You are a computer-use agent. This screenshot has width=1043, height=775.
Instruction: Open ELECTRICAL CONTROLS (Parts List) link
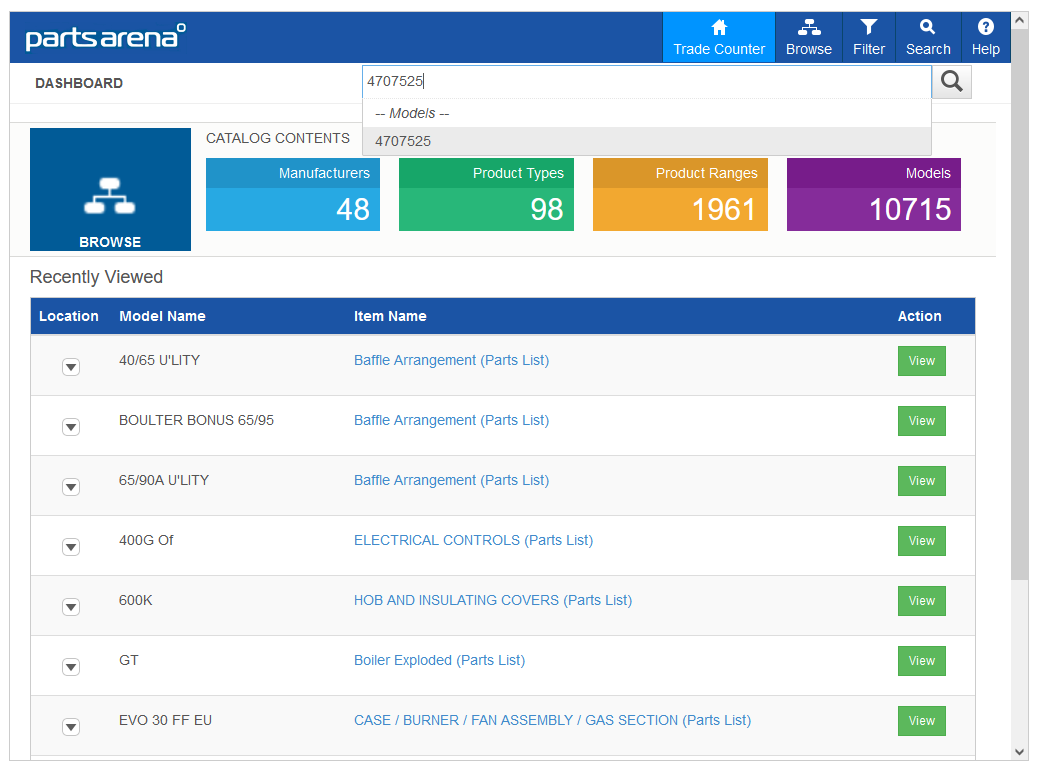(x=473, y=540)
